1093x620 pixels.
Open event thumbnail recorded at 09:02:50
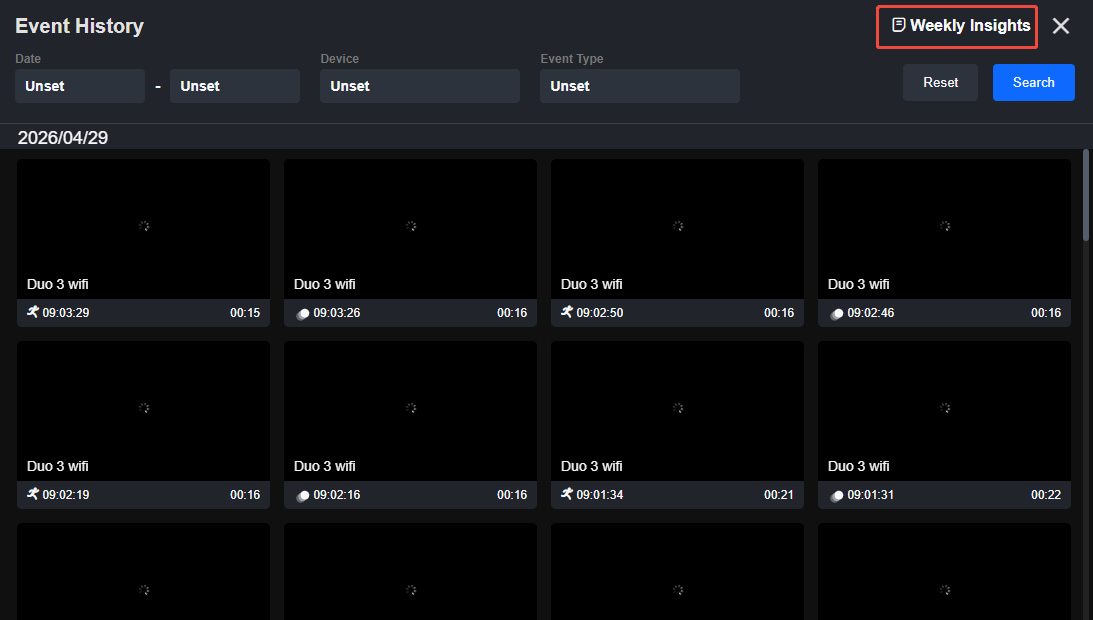pos(678,229)
